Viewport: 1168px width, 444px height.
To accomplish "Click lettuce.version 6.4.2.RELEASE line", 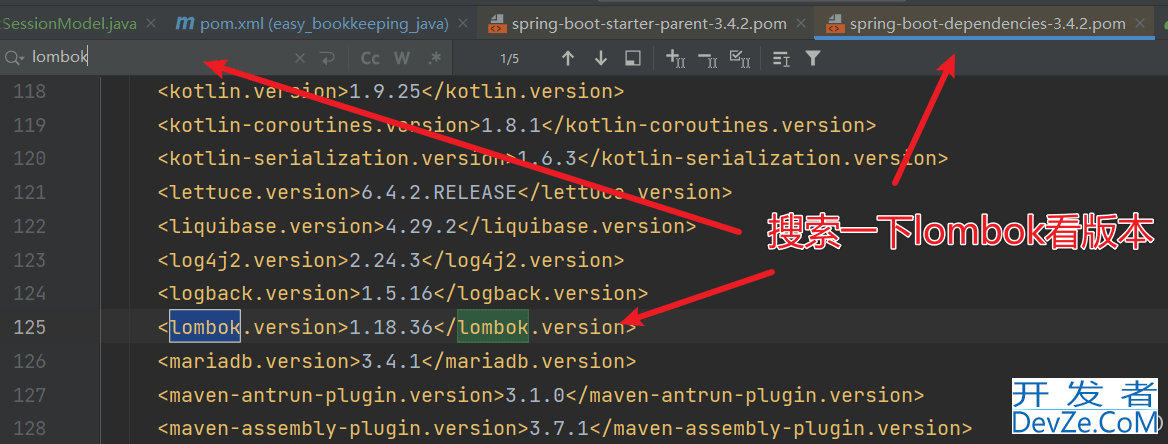I will pos(445,192).
